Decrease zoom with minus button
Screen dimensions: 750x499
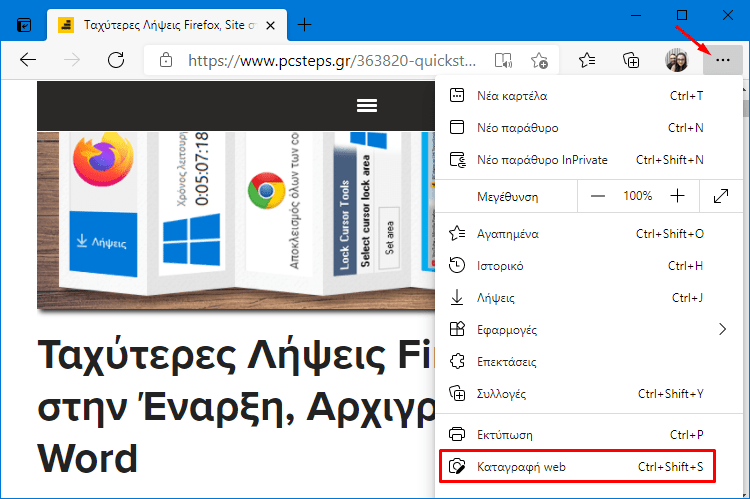point(597,196)
